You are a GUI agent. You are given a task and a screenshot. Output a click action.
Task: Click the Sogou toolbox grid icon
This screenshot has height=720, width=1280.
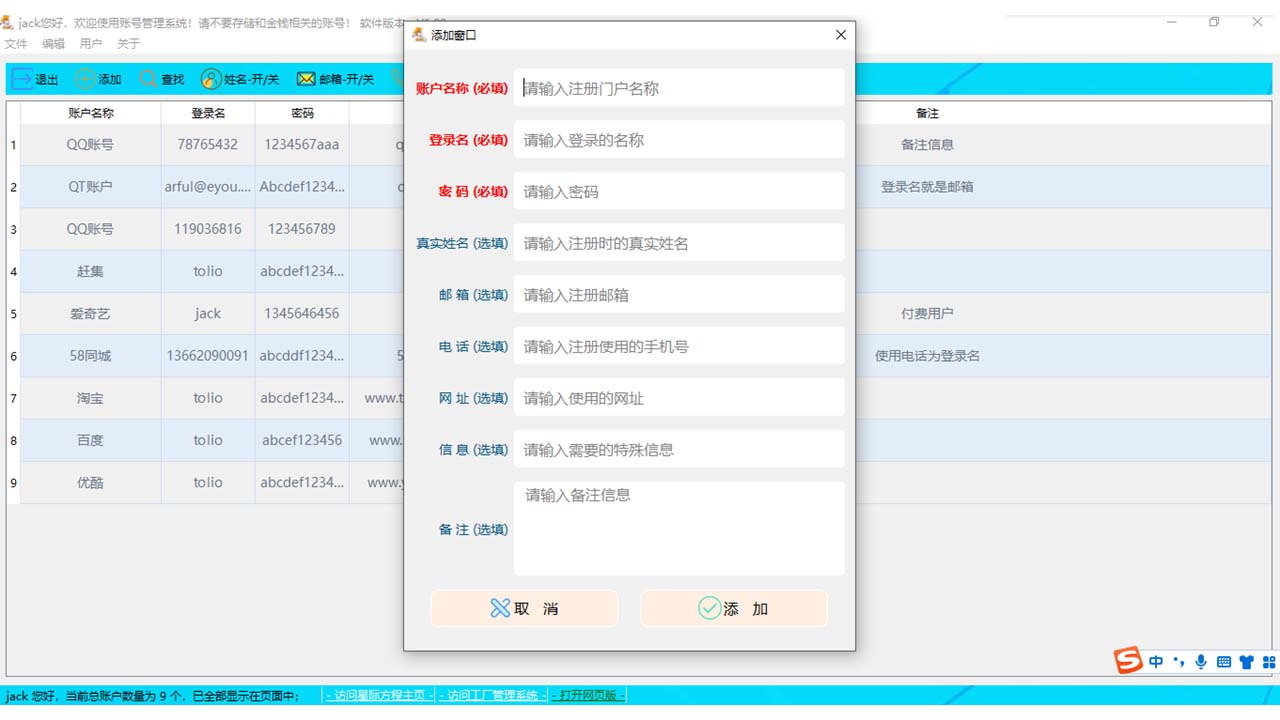click(x=1268, y=661)
